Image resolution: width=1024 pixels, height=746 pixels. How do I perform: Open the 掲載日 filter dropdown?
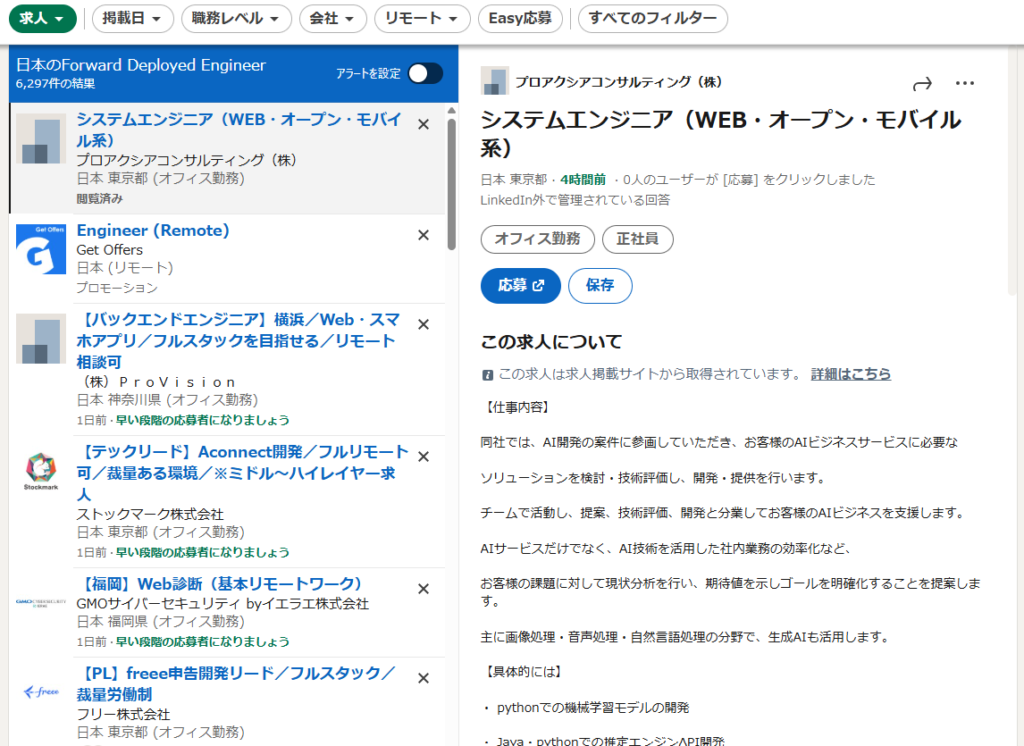(133, 19)
